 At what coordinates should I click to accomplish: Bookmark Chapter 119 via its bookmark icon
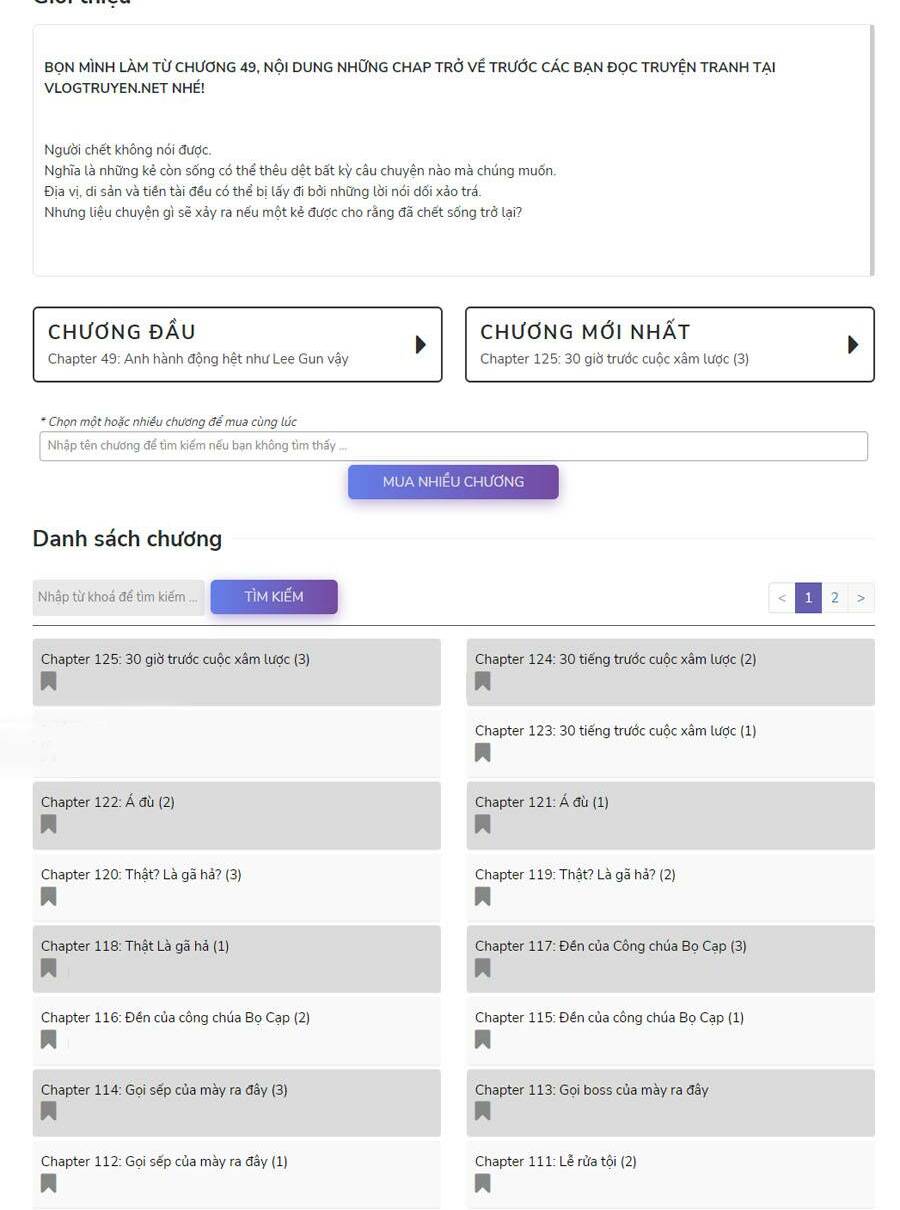click(x=482, y=897)
